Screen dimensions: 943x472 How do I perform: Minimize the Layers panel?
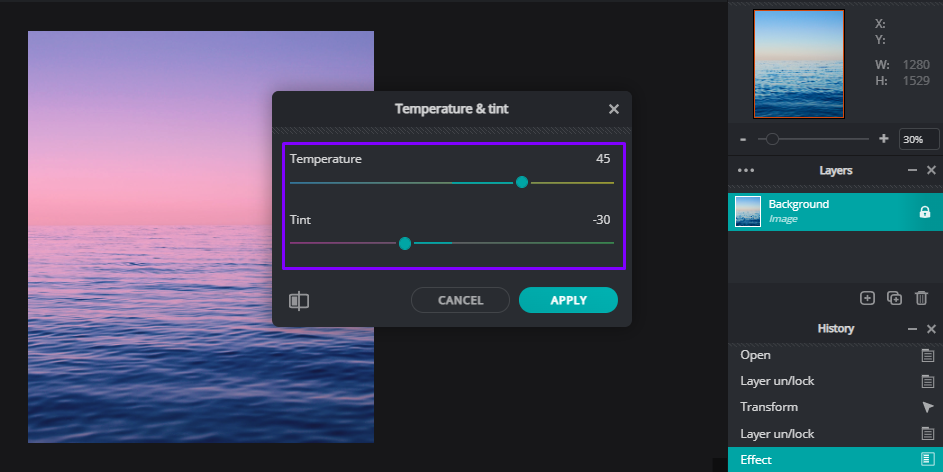(912, 170)
